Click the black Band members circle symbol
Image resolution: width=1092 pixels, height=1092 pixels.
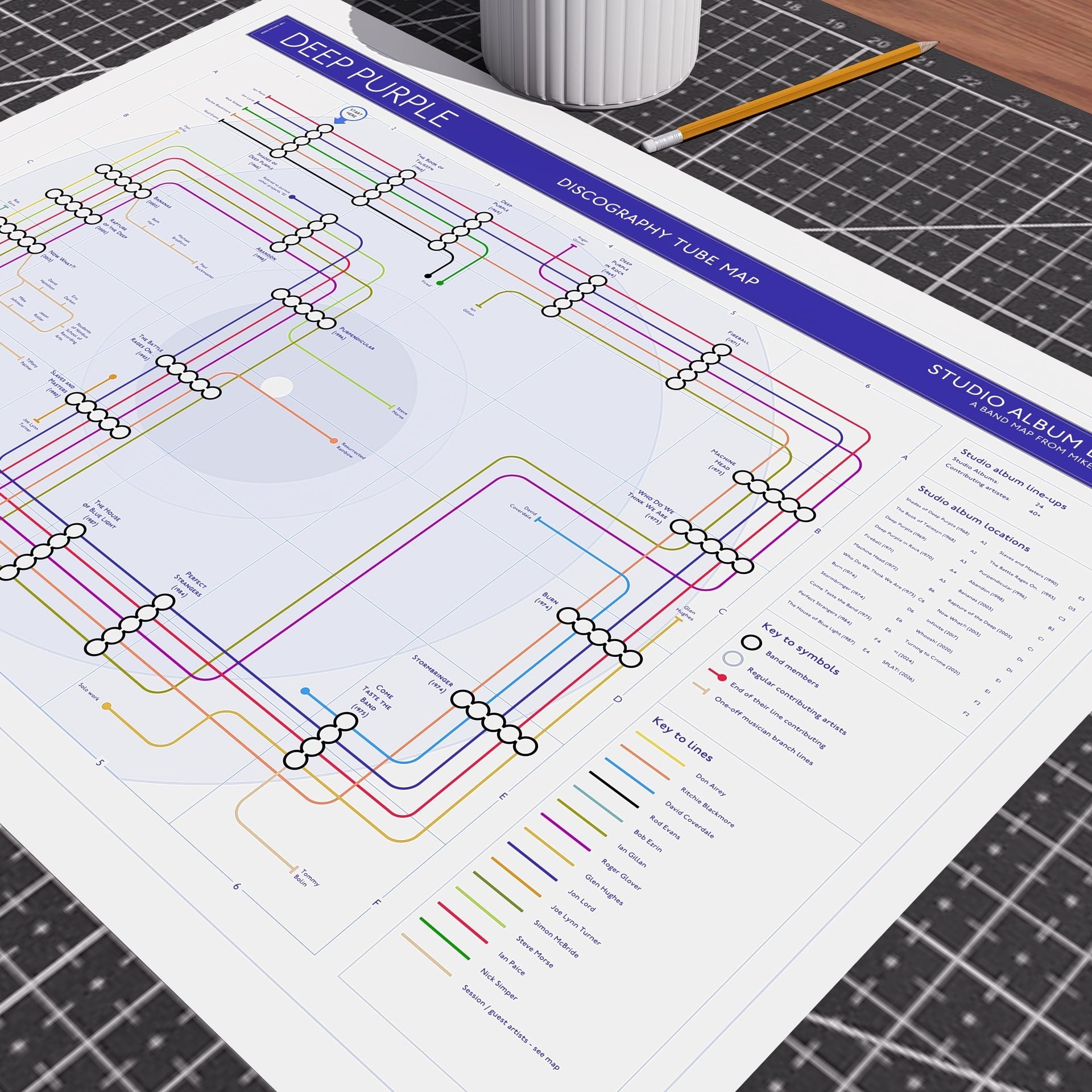(x=751, y=643)
